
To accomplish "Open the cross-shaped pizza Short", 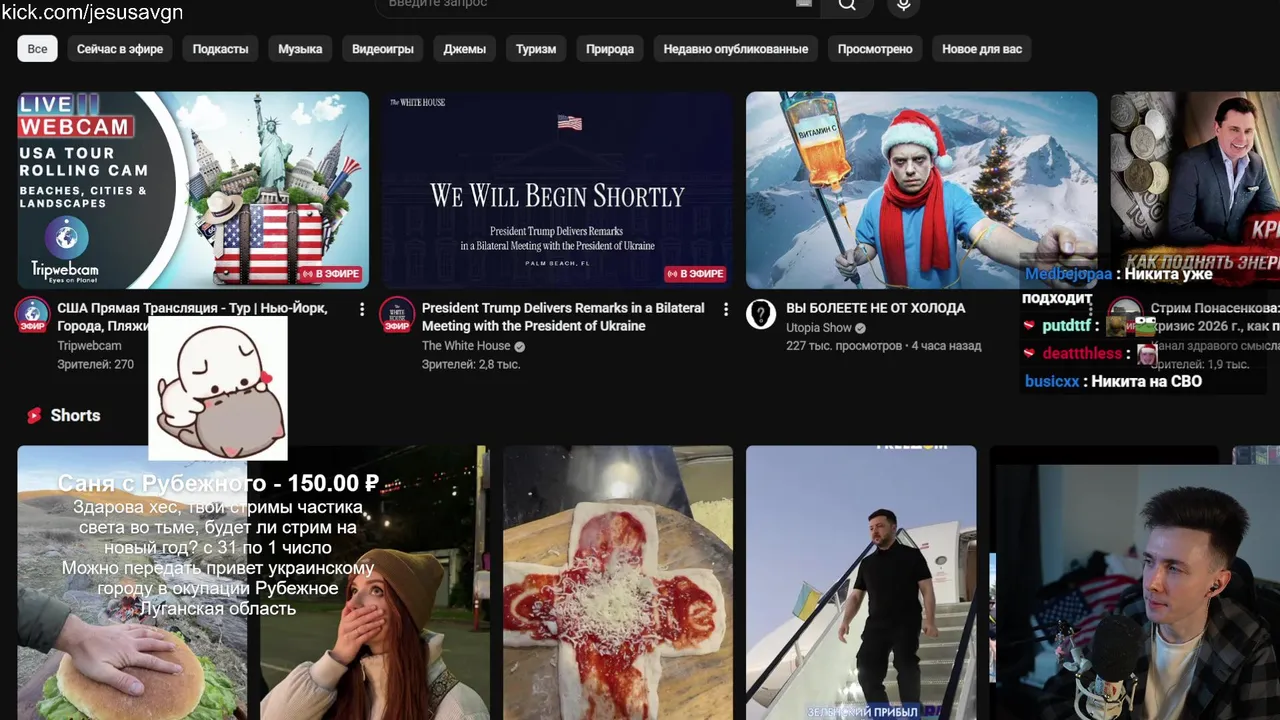I will pyautogui.click(x=618, y=583).
